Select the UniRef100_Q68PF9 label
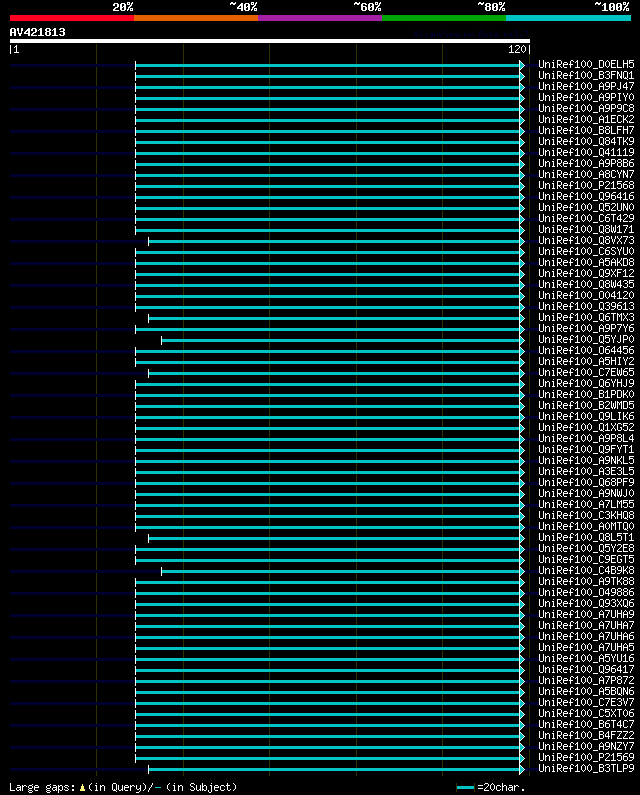This screenshot has height=795, width=640. (x=586, y=482)
